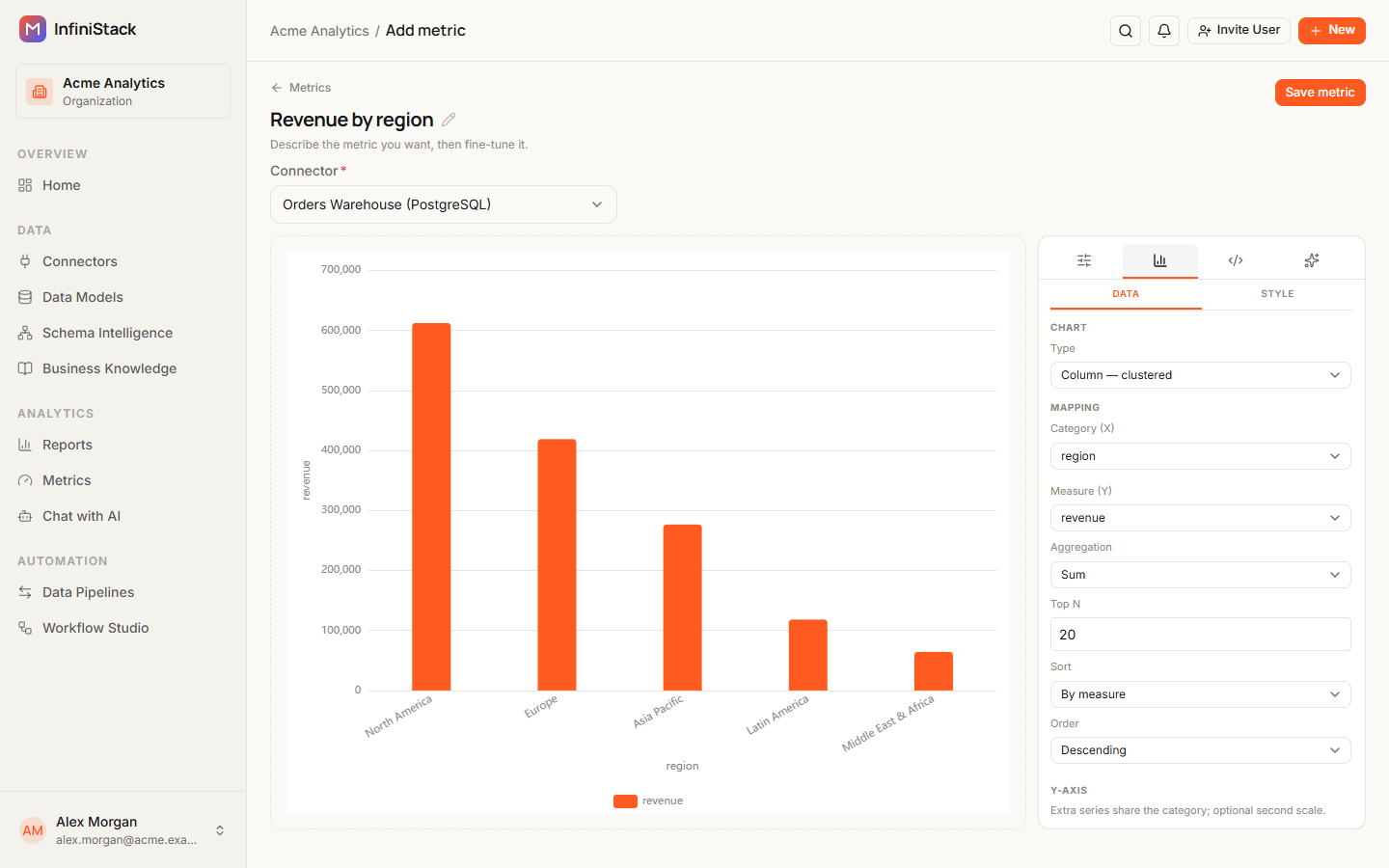The height and width of the screenshot is (868, 1389).
Task: Click the New button
Action: [x=1331, y=31]
